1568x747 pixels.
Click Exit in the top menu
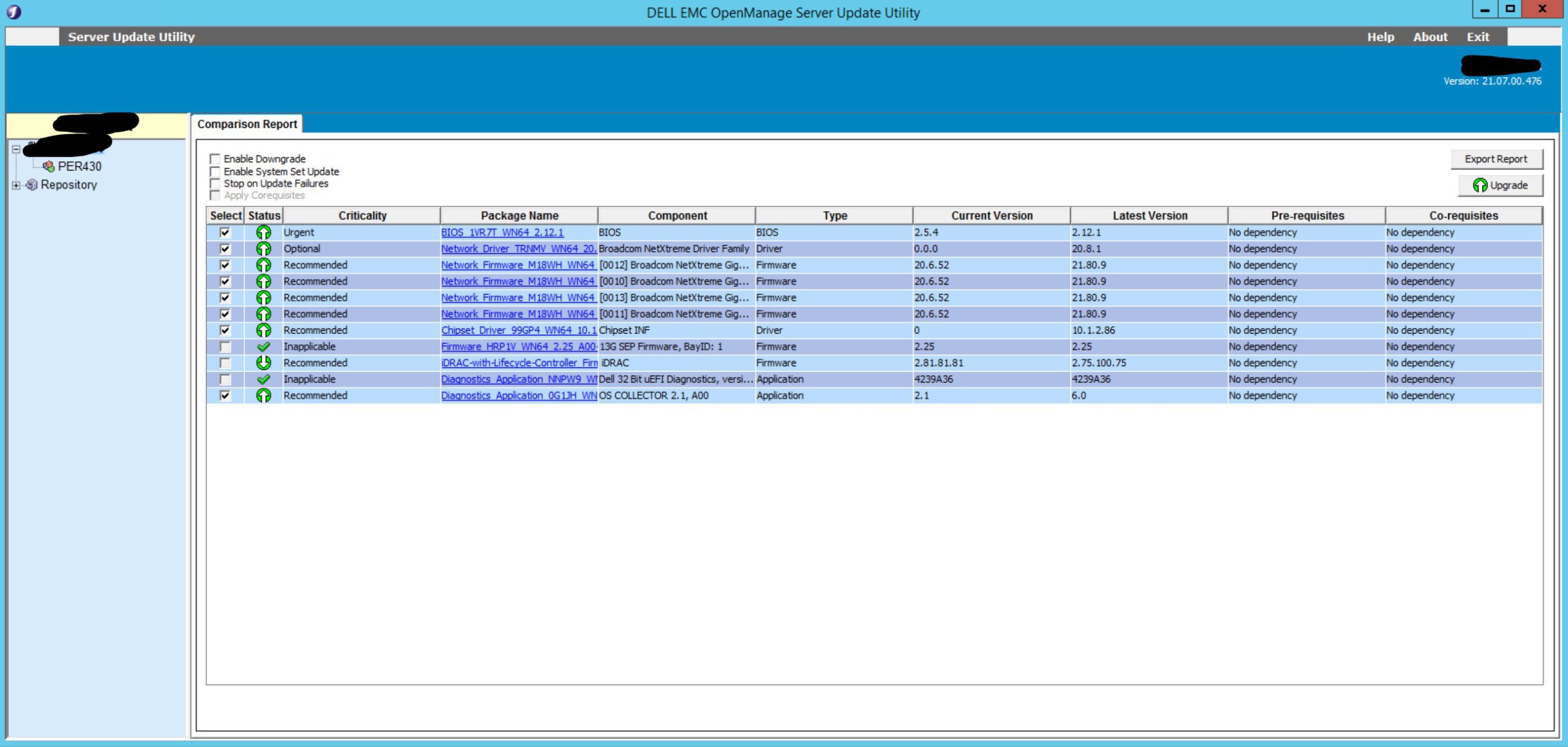(x=1477, y=37)
